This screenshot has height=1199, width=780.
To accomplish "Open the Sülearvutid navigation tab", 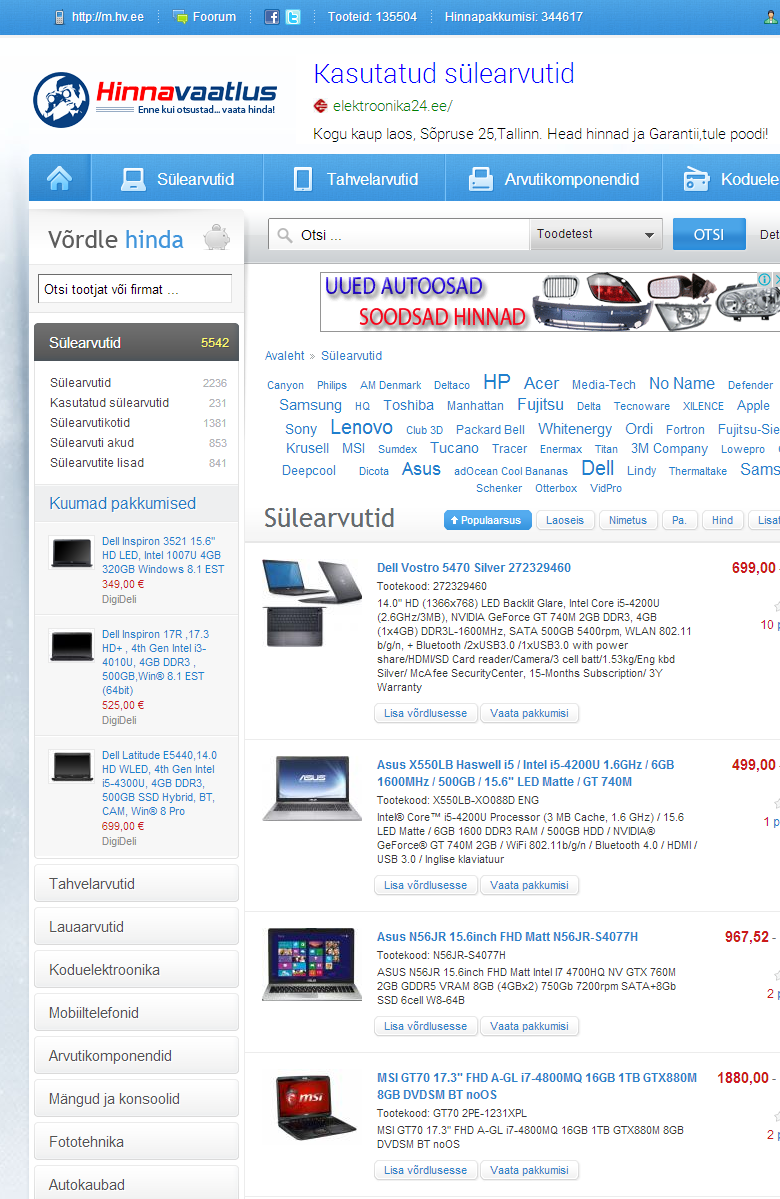I will coord(177,179).
